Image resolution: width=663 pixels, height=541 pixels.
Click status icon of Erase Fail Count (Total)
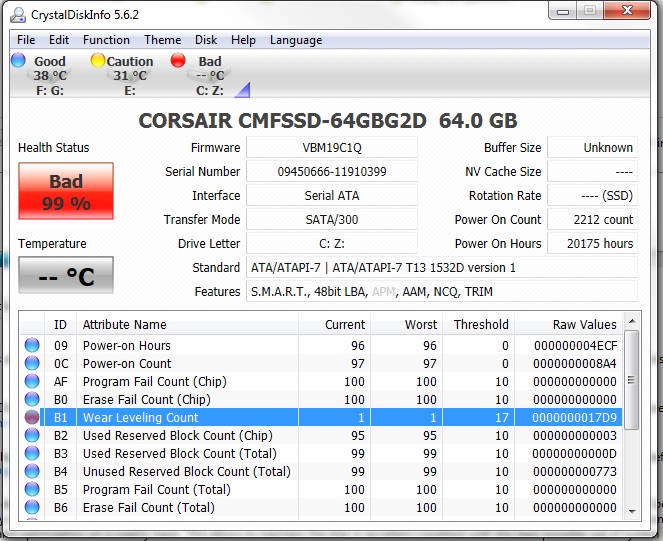[x=32, y=507]
